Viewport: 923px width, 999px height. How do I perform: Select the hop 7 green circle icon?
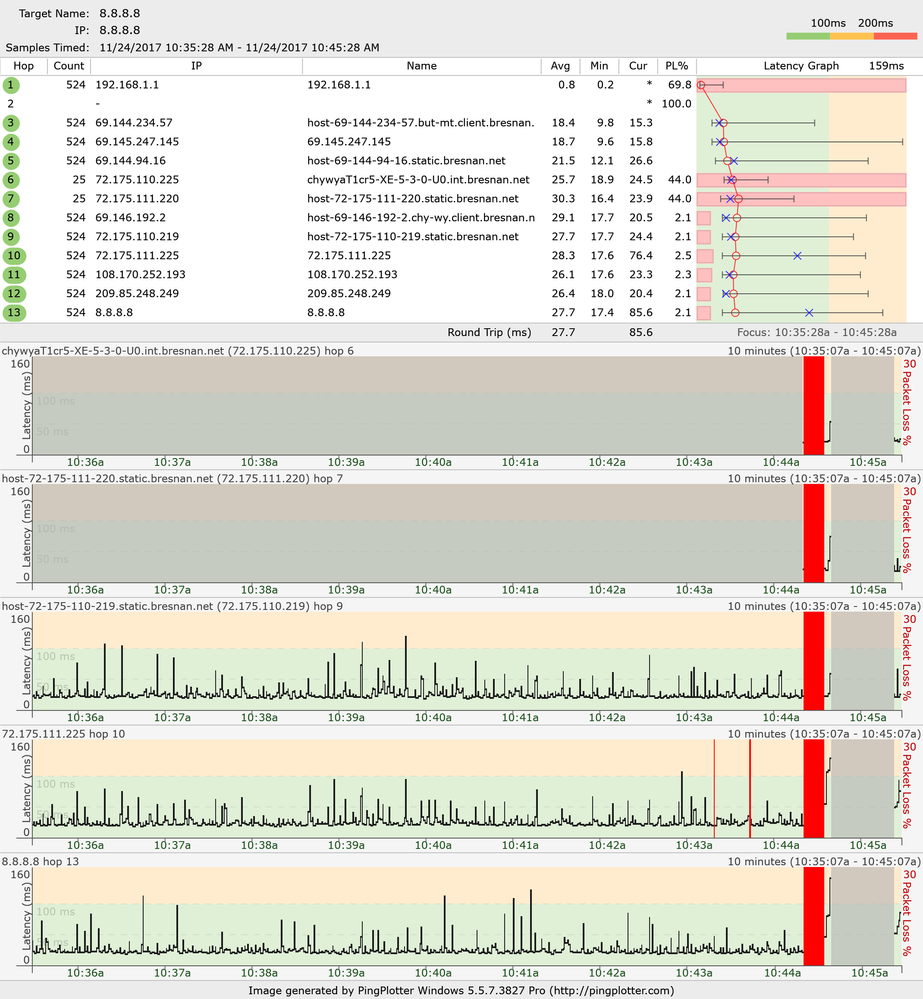click(11, 199)
